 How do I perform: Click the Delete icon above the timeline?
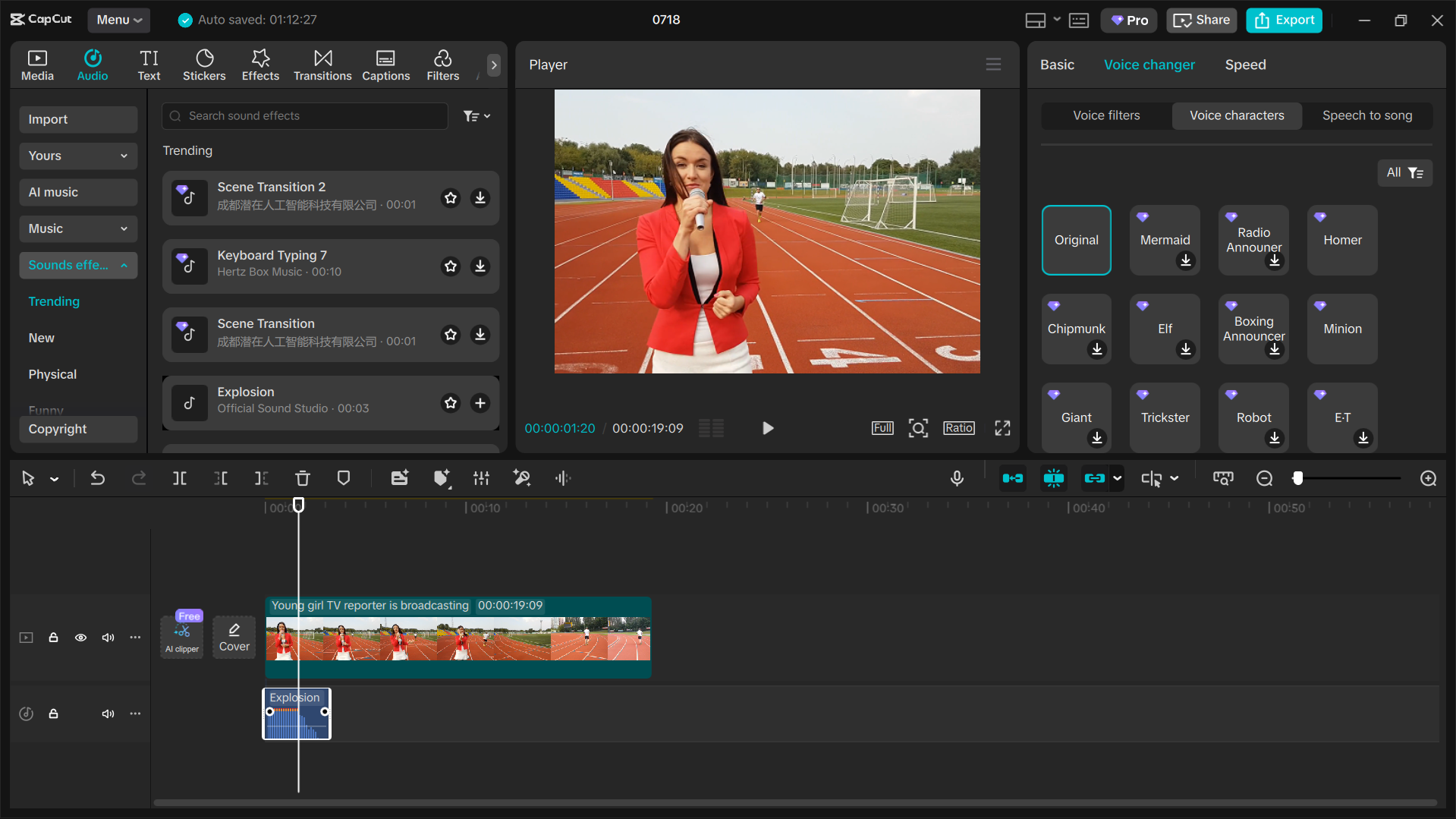303,478
